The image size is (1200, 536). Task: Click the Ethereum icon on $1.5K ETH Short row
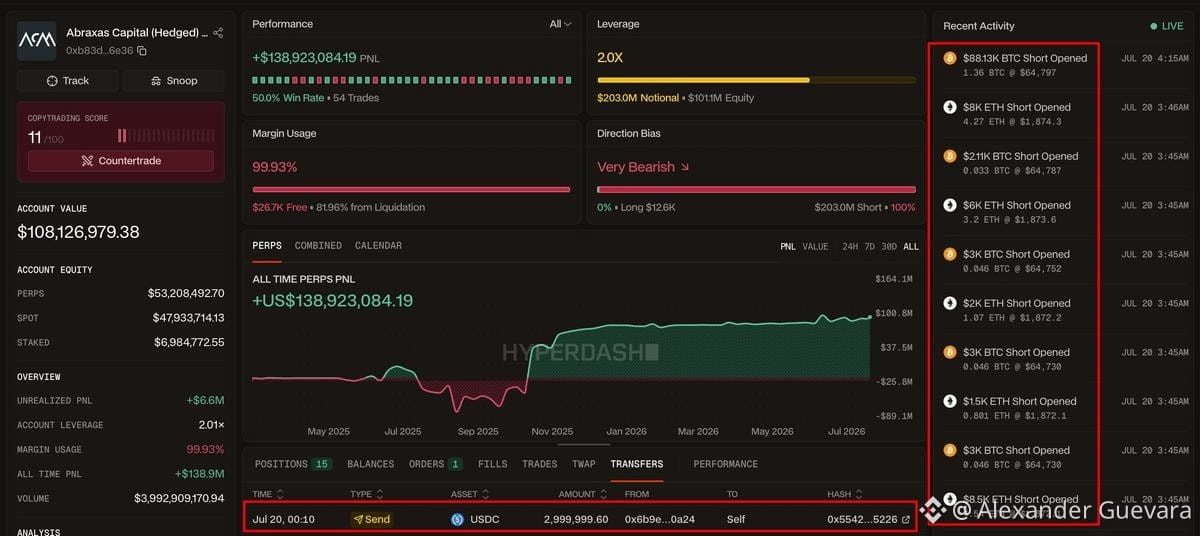point(950,401)
